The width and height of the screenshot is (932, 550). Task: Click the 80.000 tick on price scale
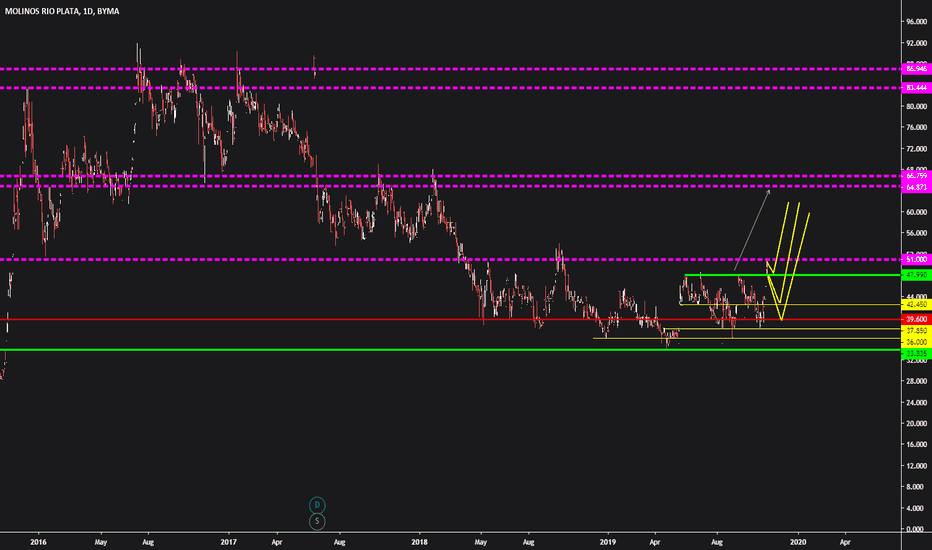pos(916,106)
